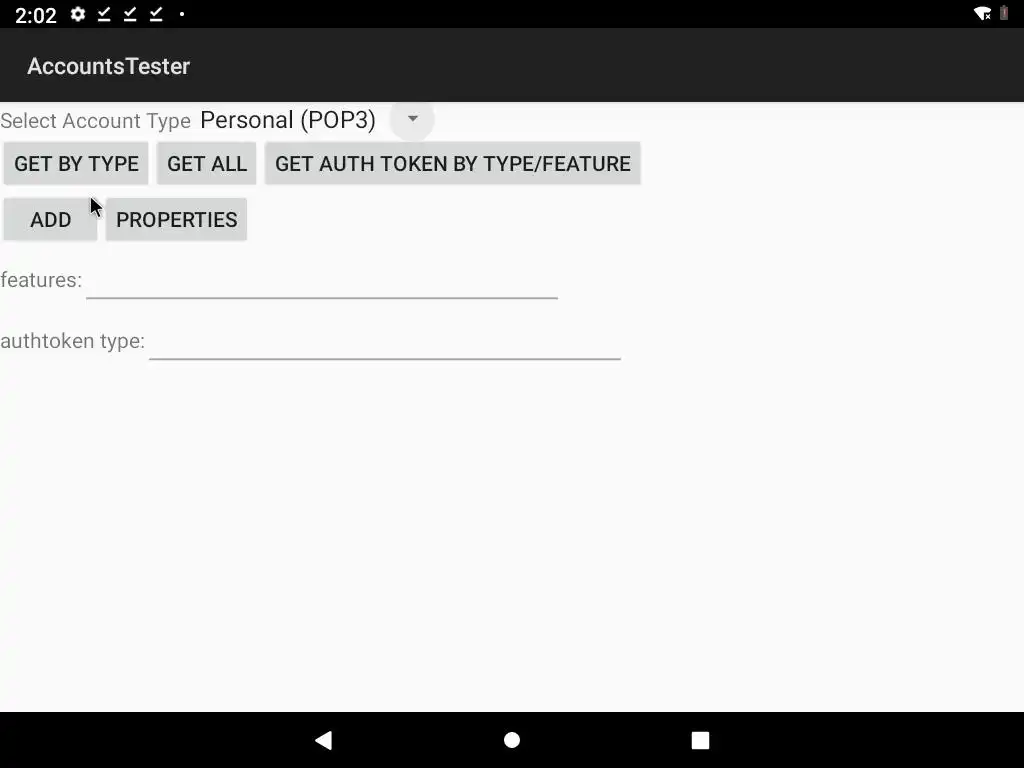The height and width of the screenshot is (768, 1024).
Task: Expand the account type dropdown arrow
Action: [412, 119]
